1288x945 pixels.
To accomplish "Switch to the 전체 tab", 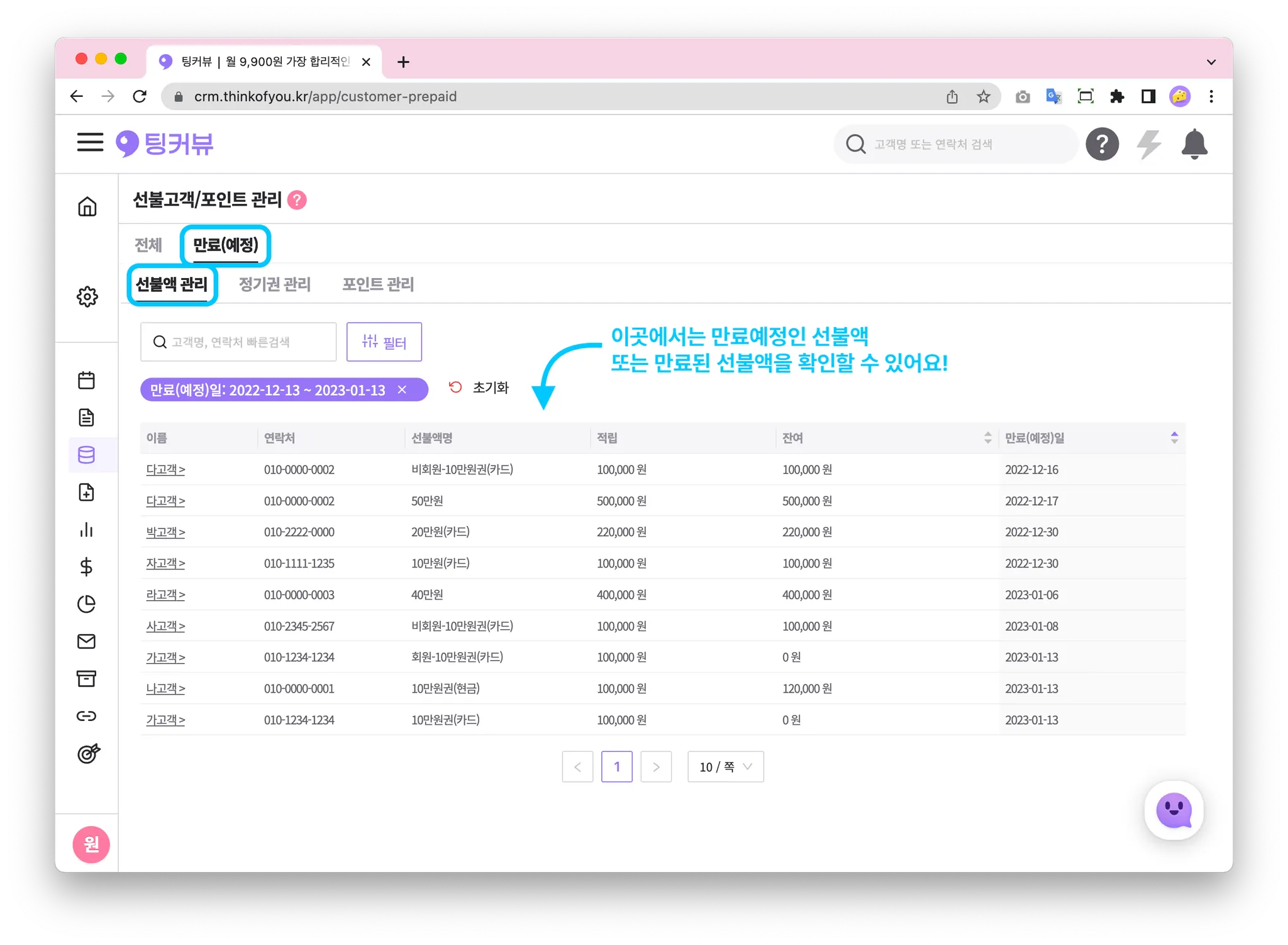I will coord(148,245).
